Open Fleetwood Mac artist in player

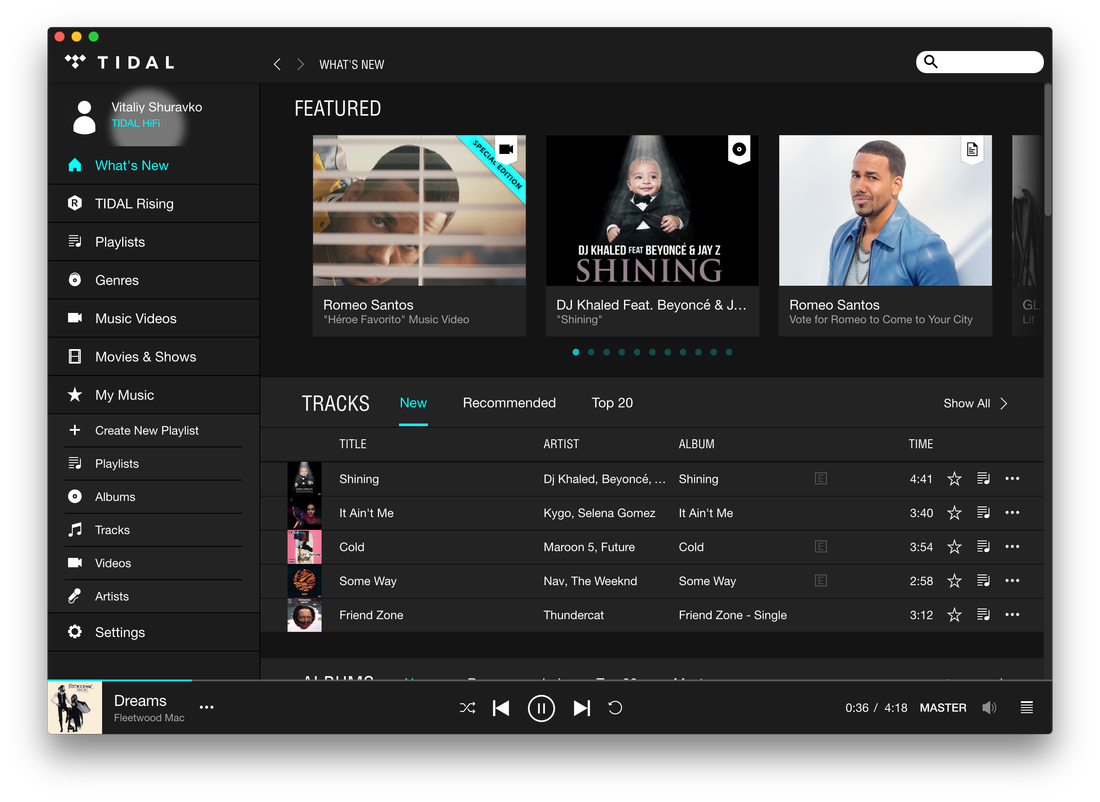[149, 718]
